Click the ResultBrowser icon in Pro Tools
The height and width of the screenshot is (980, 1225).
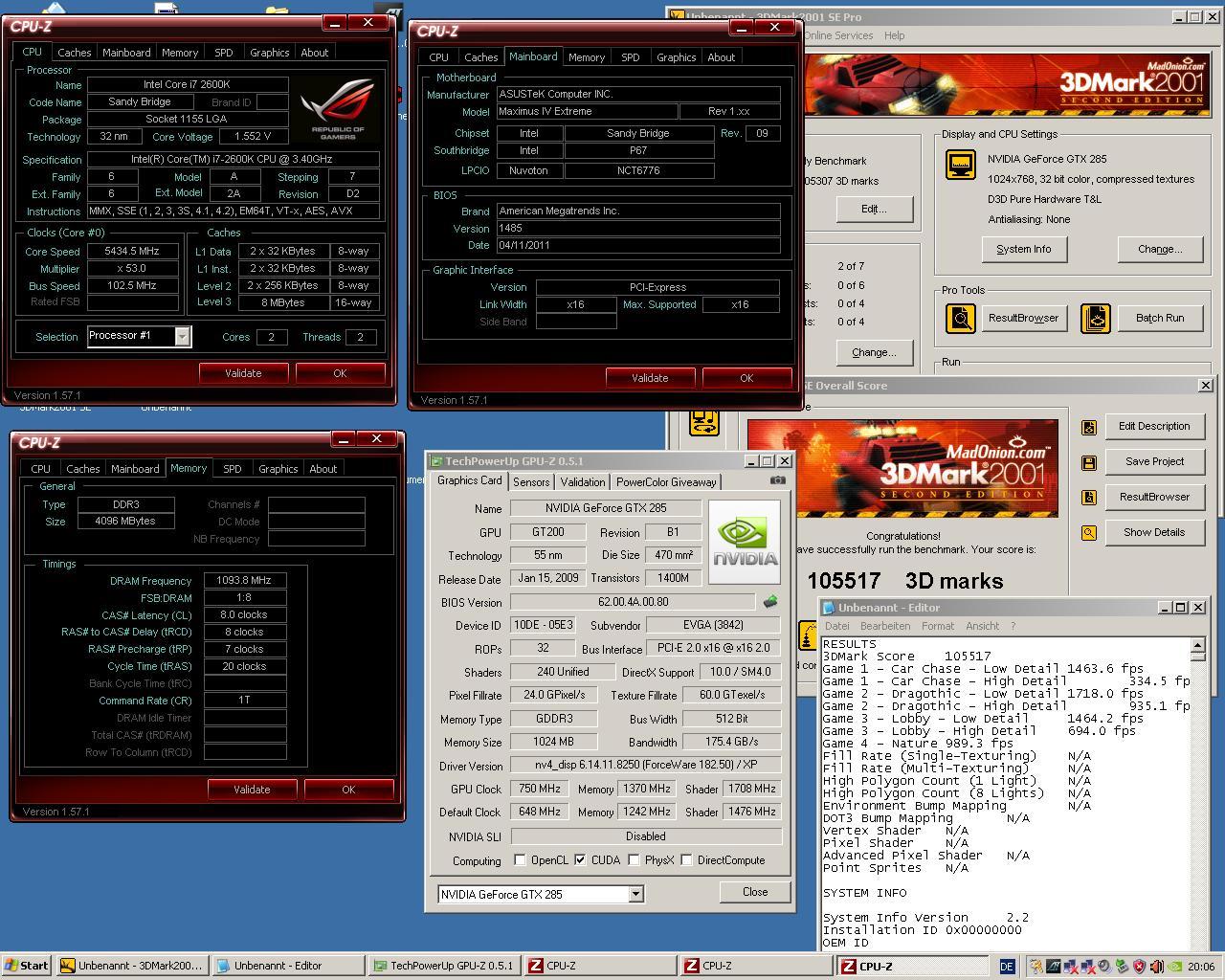pos(961,318)
